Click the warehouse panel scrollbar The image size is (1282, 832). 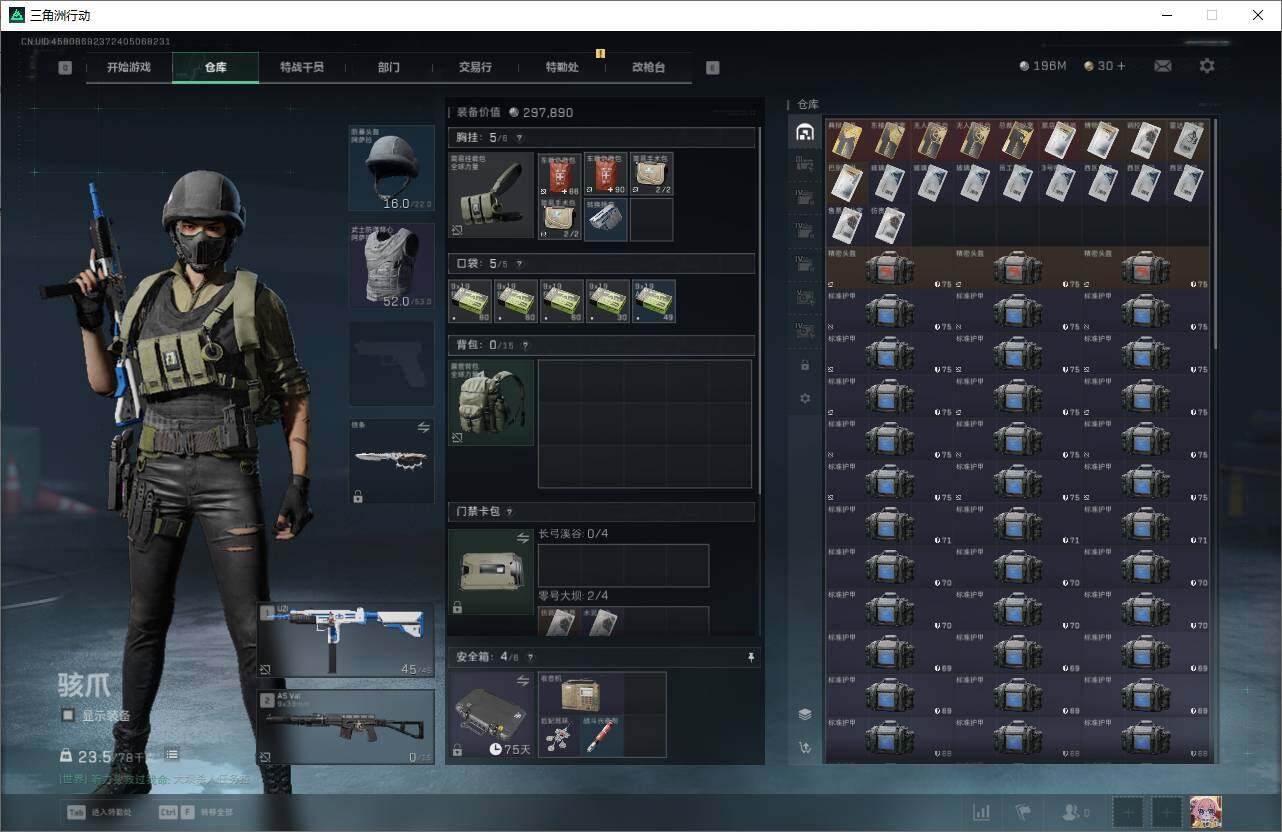1216,235
